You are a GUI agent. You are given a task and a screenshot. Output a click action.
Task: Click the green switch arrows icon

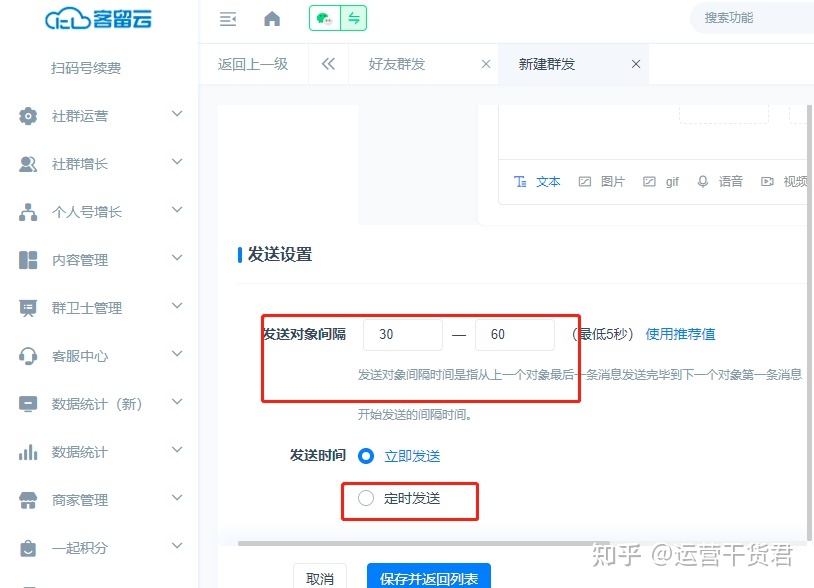(354, 19)
